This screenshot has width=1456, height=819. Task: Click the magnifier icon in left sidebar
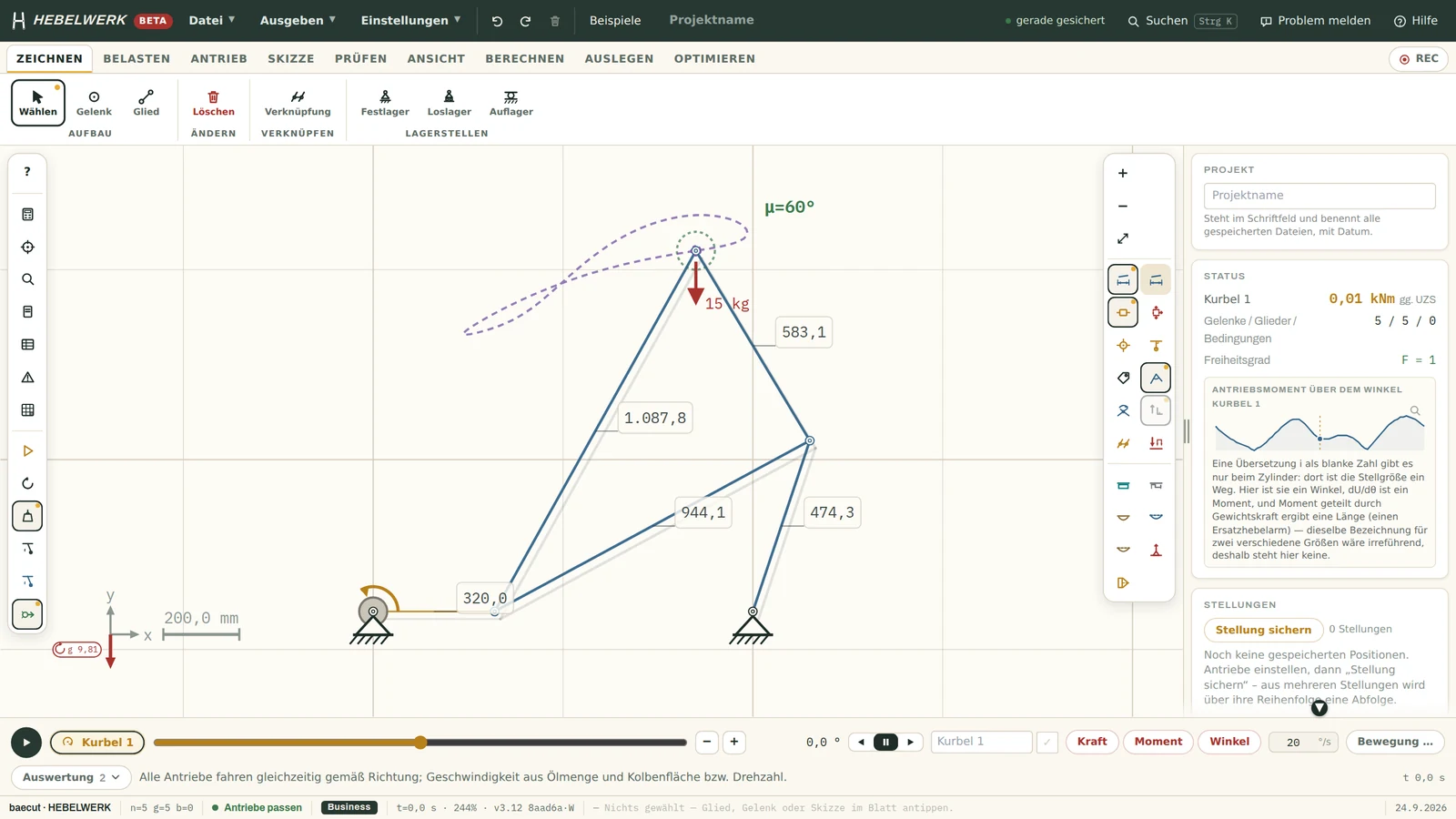tap(27, 279)
